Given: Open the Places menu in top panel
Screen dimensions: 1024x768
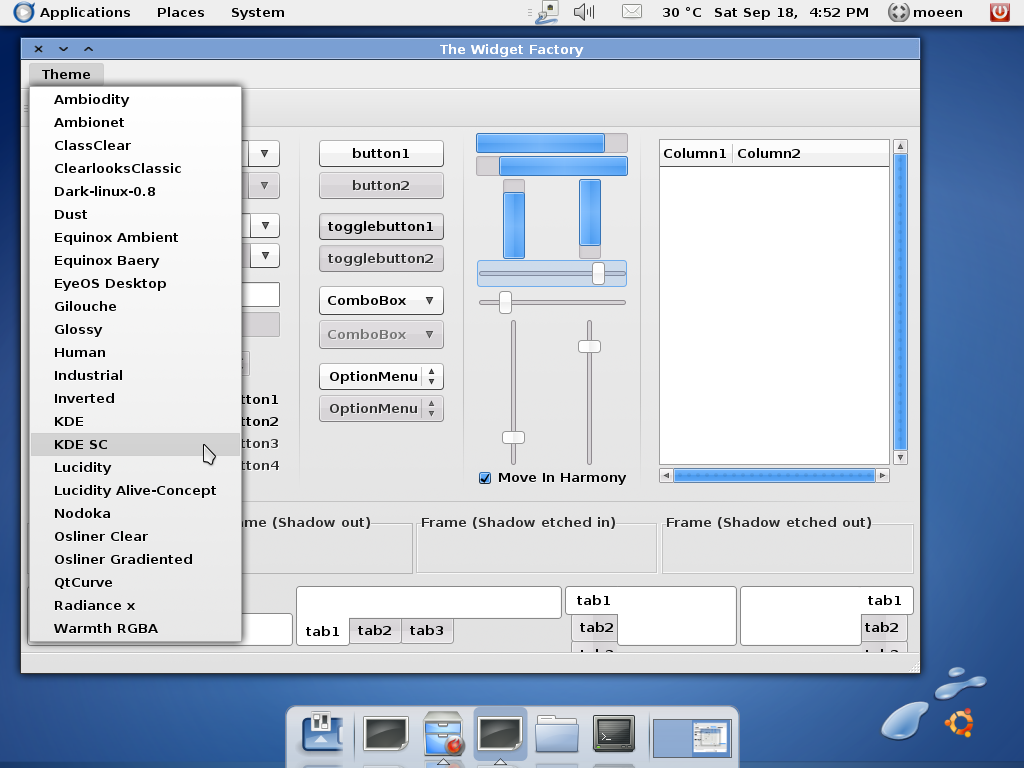Looking at the screenshot, I should point(181,12).
